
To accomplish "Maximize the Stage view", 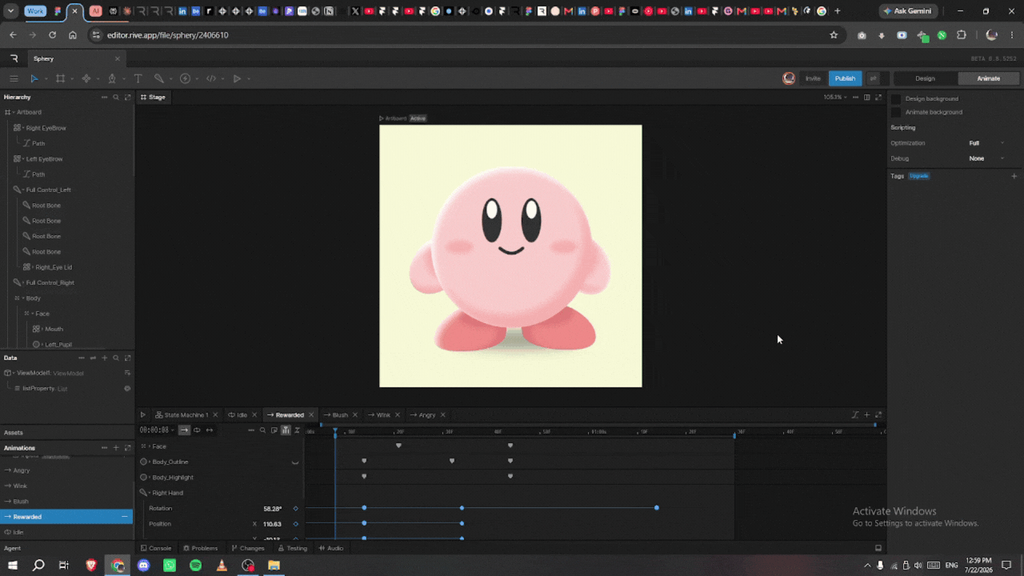I will coord(878,97).
